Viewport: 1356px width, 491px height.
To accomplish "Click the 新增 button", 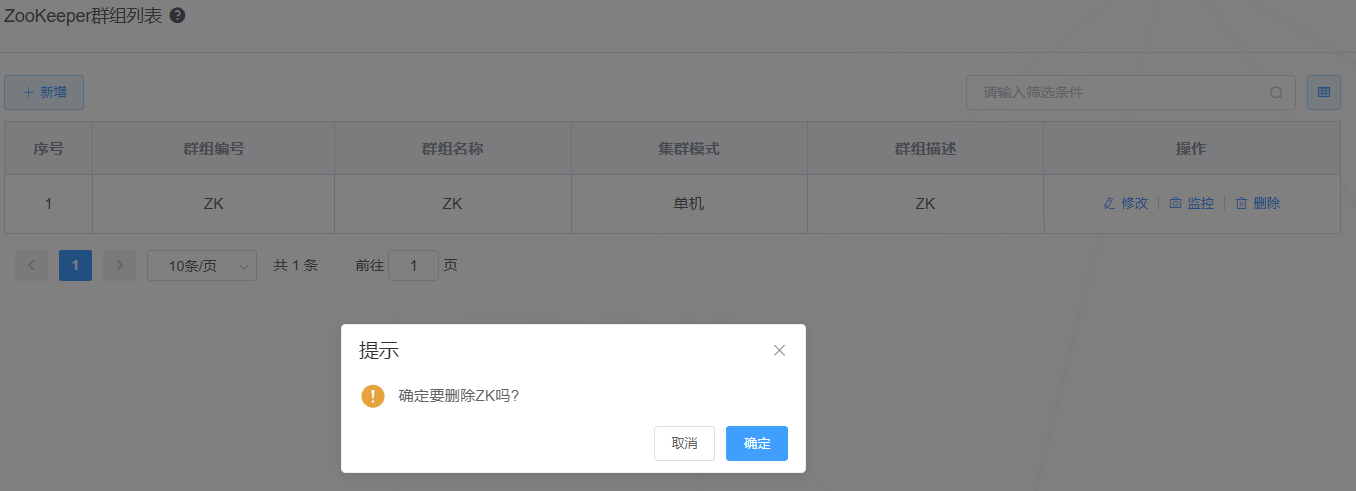I will [44, 92].
